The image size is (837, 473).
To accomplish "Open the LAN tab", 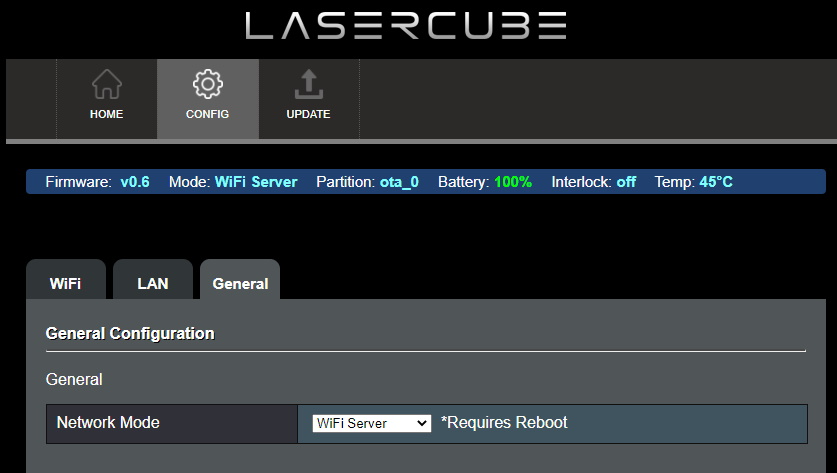I will click(x=152, y=283).
